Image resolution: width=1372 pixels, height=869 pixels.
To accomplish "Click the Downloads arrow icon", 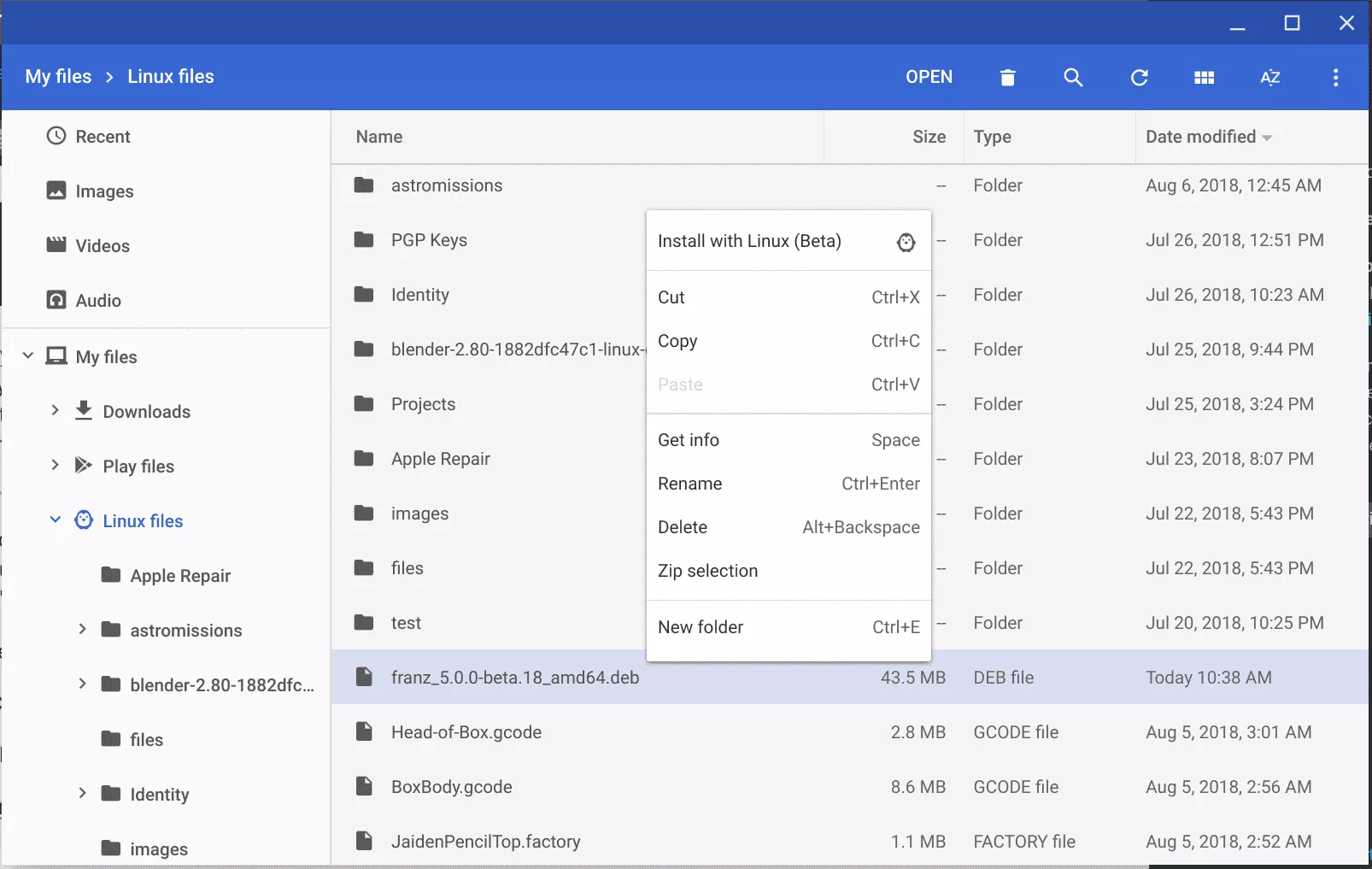I will click(83, 411).
